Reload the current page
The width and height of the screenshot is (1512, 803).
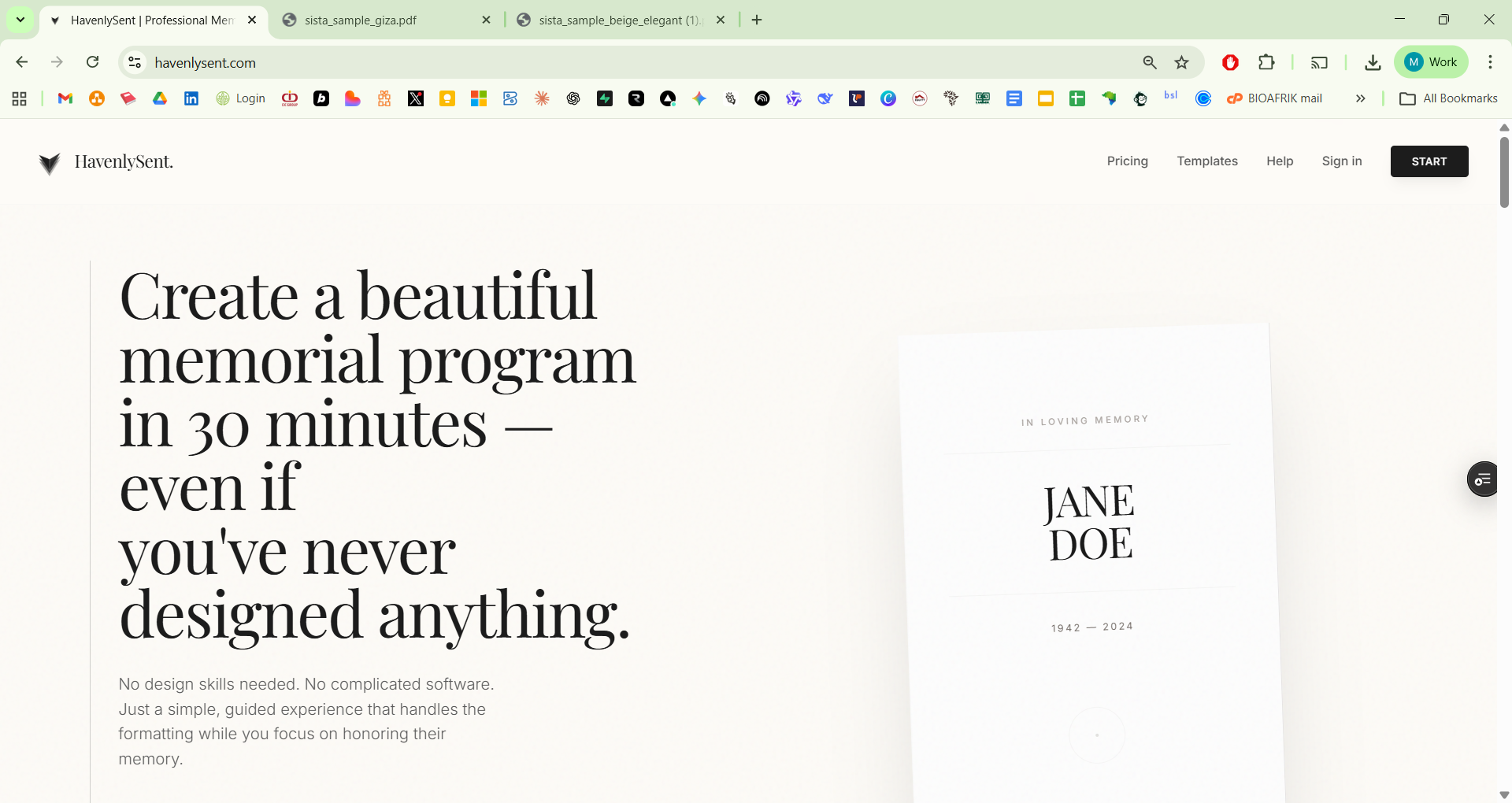(x=93, y=62)
